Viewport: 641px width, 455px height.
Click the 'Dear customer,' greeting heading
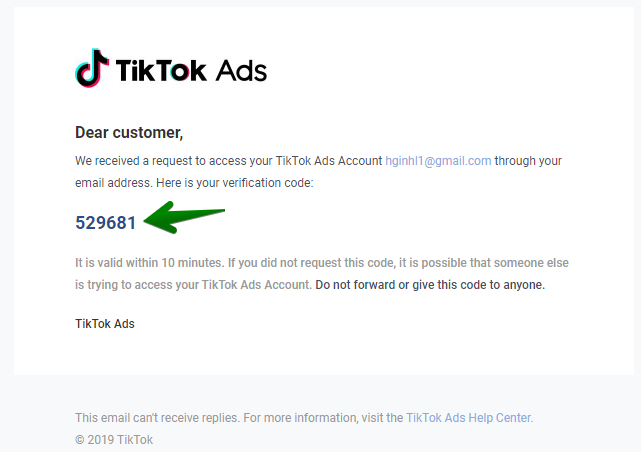(x=129, y=132)
